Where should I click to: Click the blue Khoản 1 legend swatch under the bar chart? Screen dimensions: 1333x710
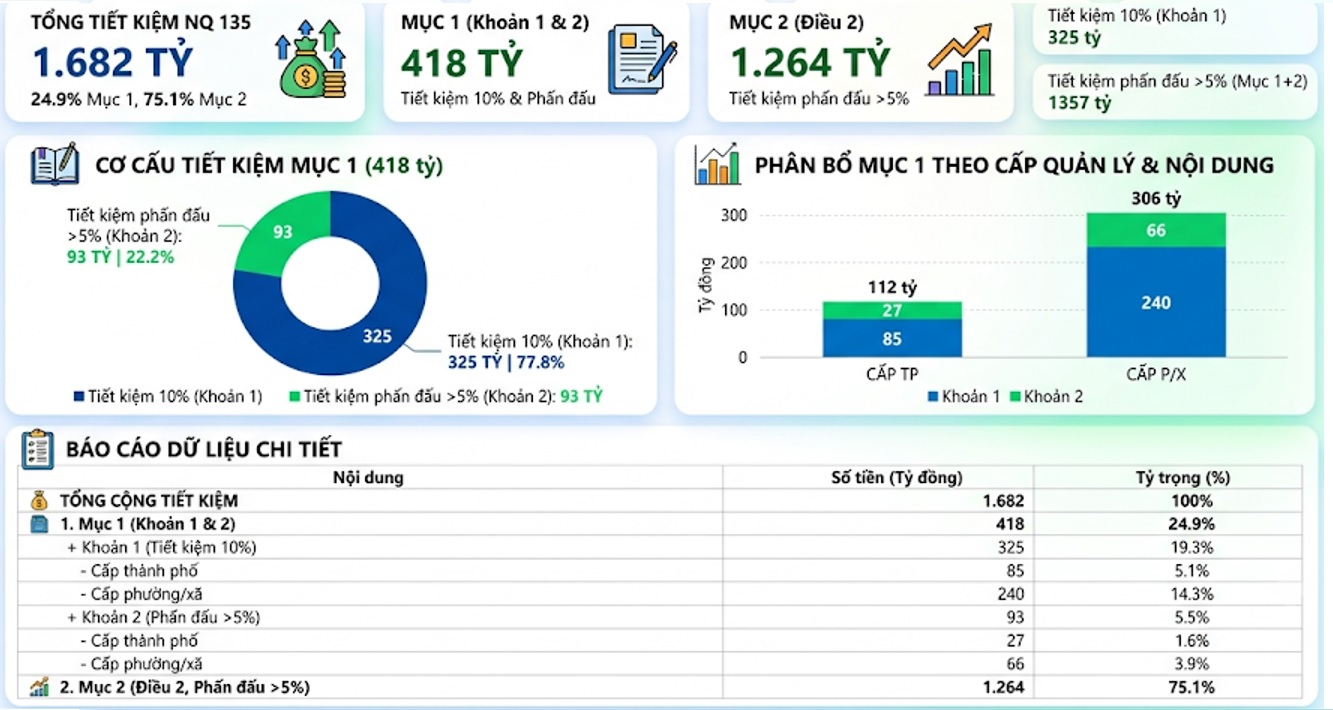933,397
